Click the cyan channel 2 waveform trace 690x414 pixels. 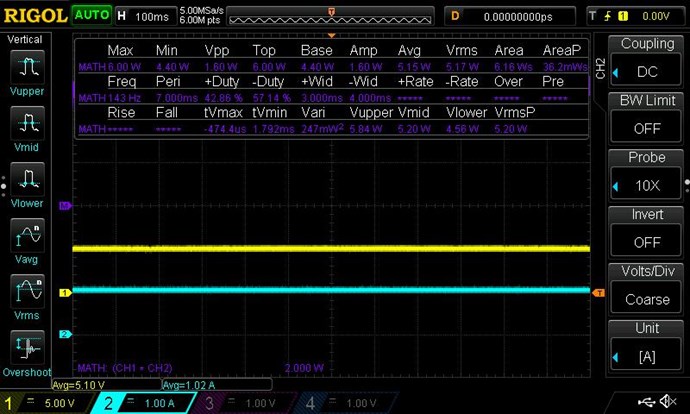pos(331,290)
